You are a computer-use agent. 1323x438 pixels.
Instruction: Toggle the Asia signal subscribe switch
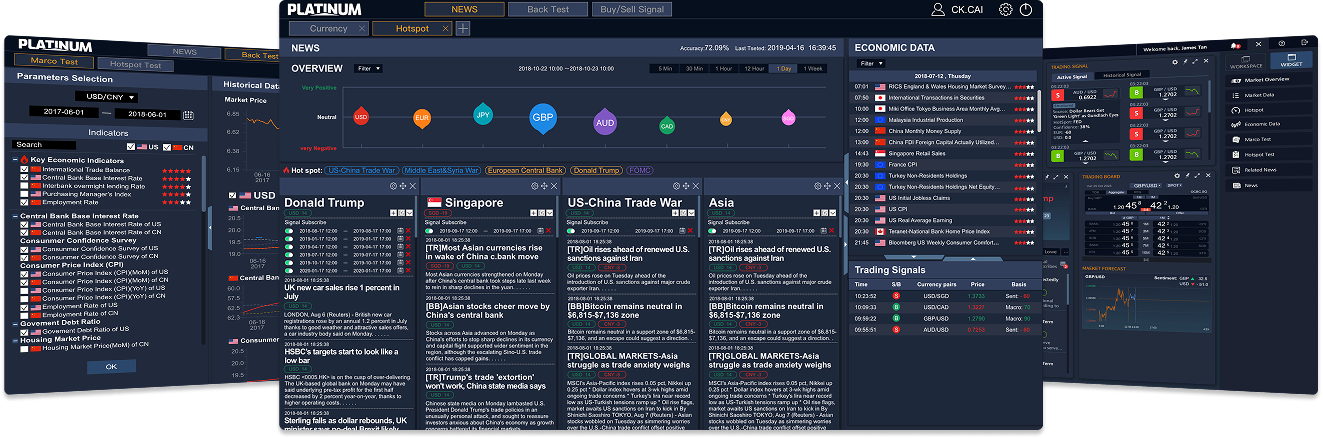click(713, 231)
